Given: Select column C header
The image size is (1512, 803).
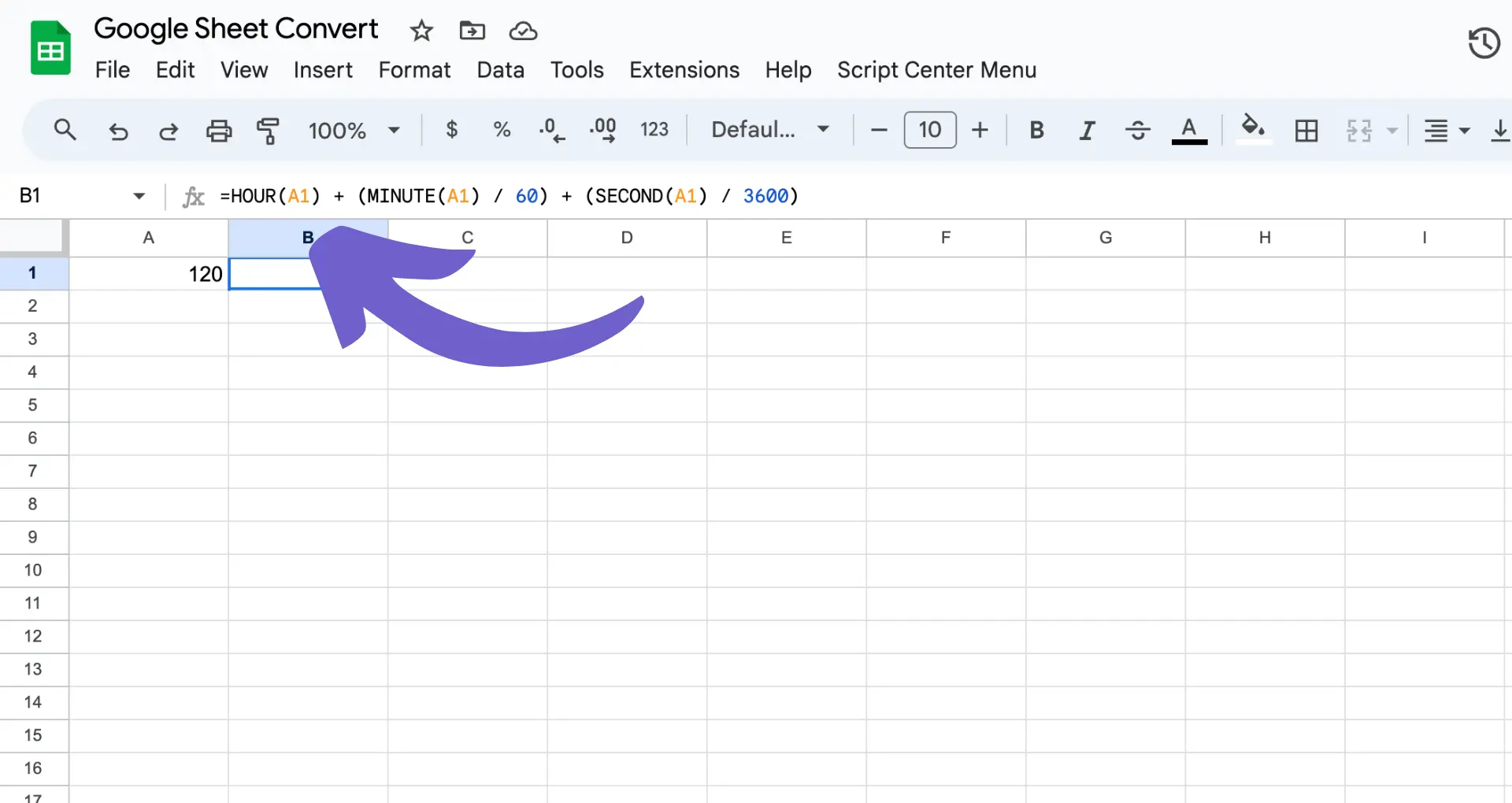Looking at the screenshot, I should [468, 238].
